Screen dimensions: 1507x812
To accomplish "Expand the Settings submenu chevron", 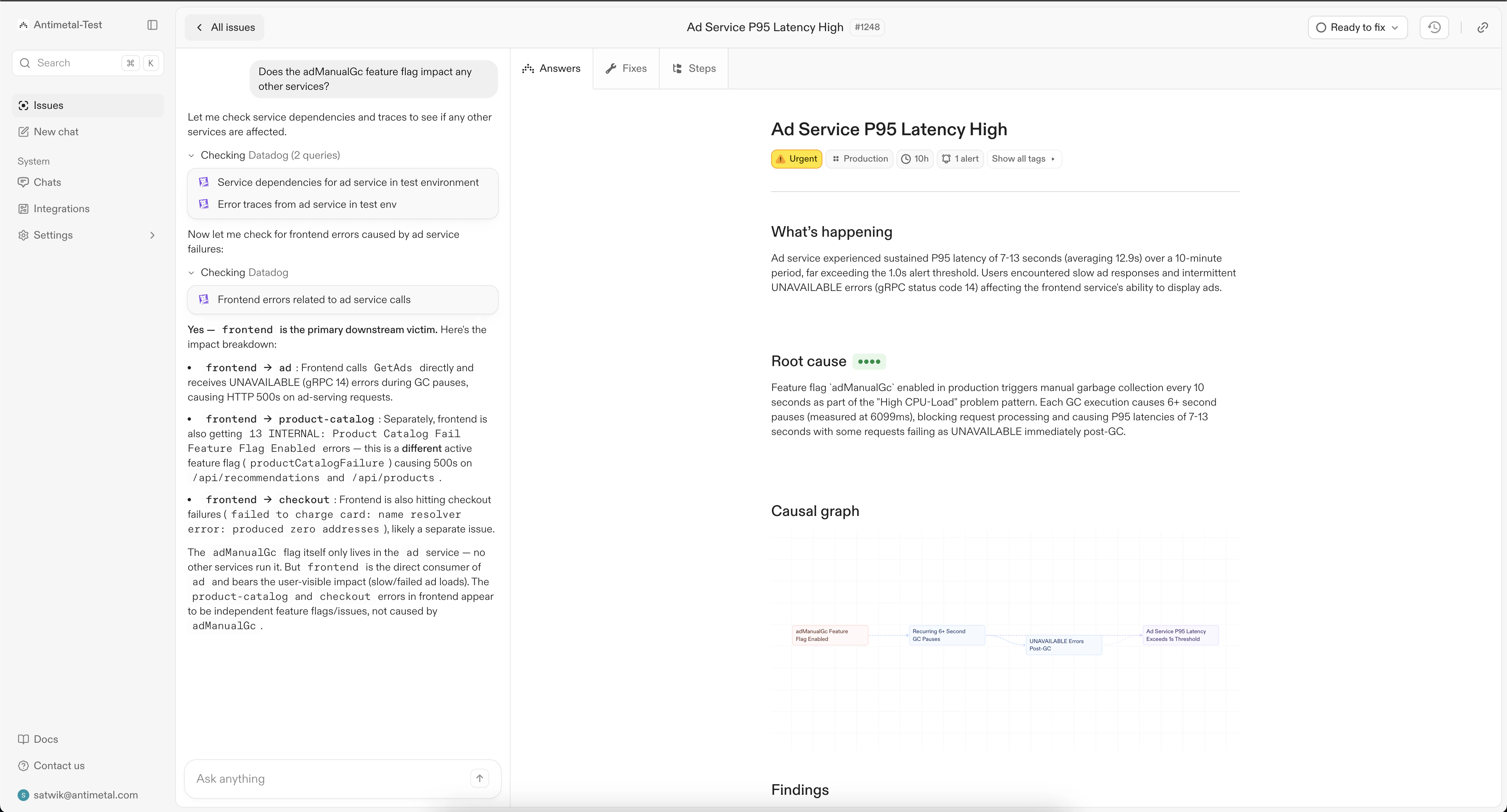I will point(152,235).
